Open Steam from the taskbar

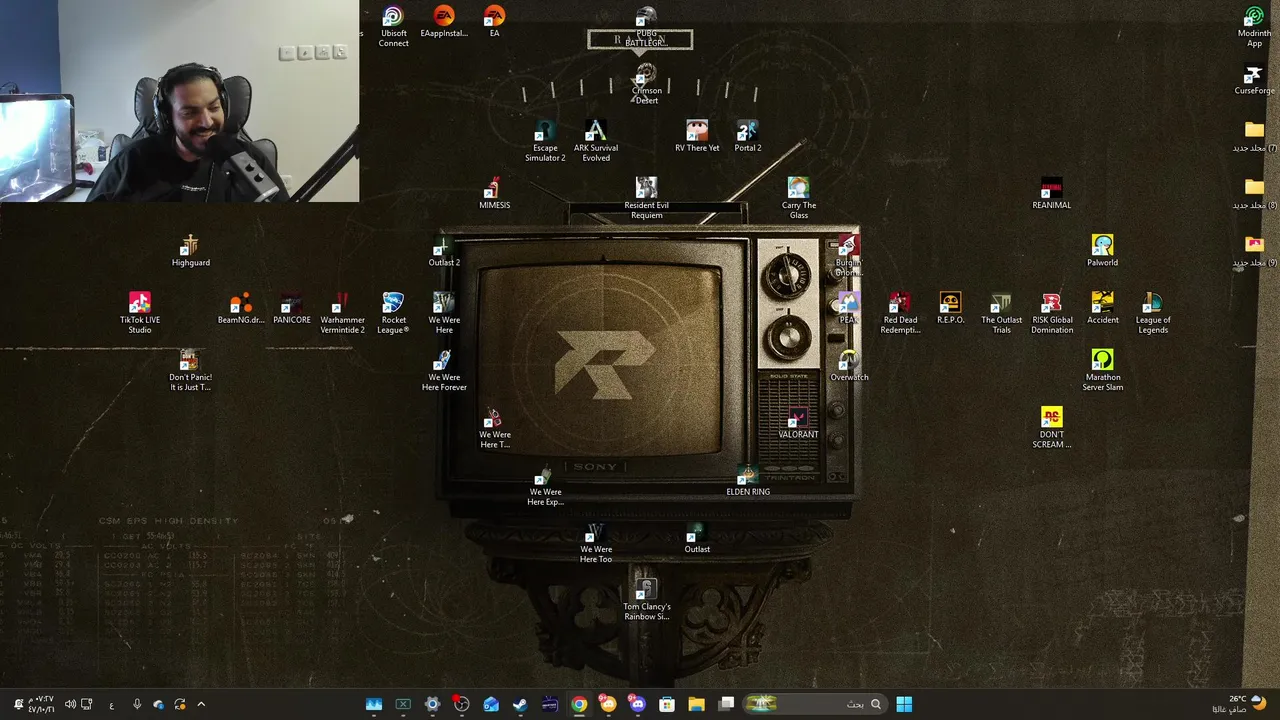pyautogui.click(x=520, y=704)
